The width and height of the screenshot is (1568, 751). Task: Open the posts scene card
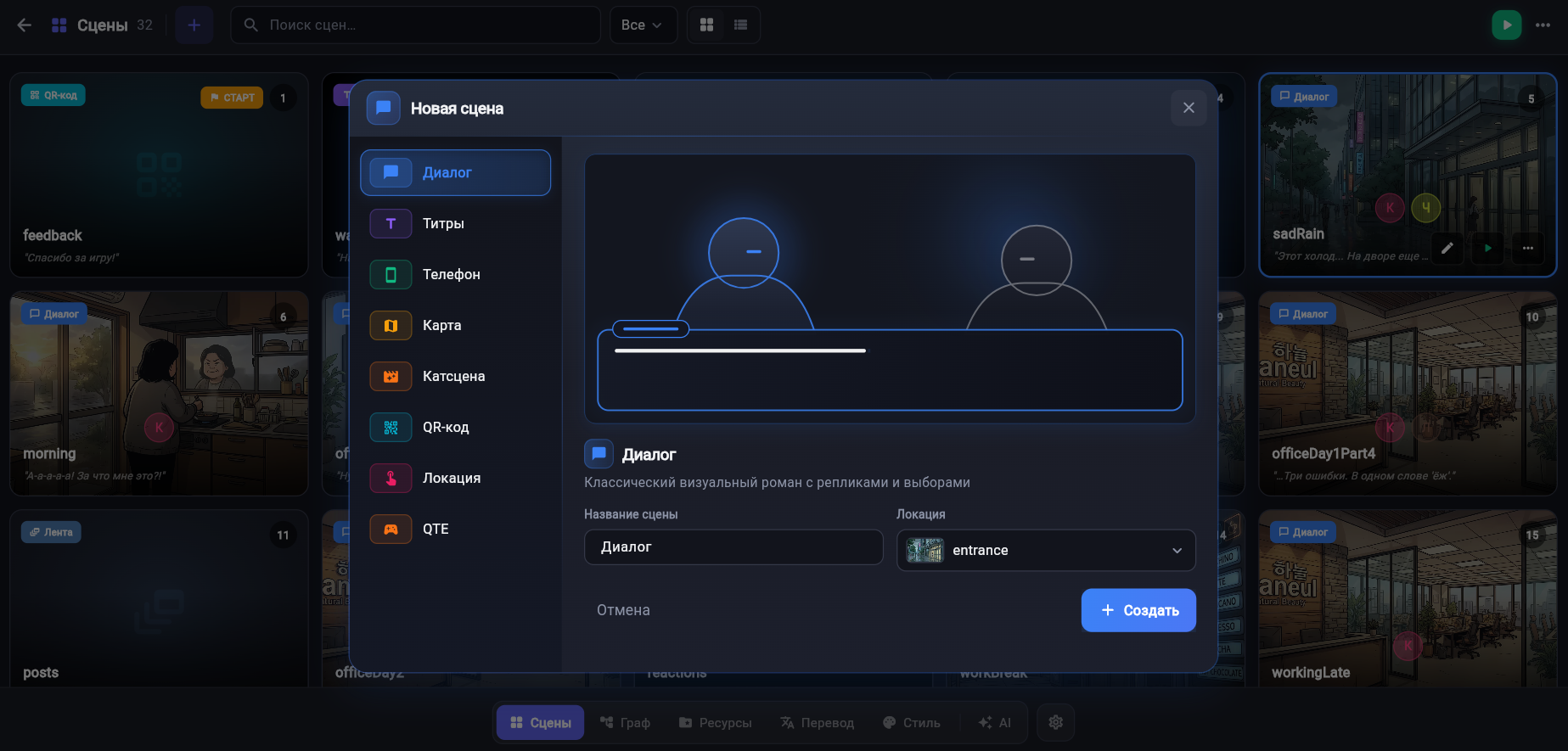click(159, 598)
